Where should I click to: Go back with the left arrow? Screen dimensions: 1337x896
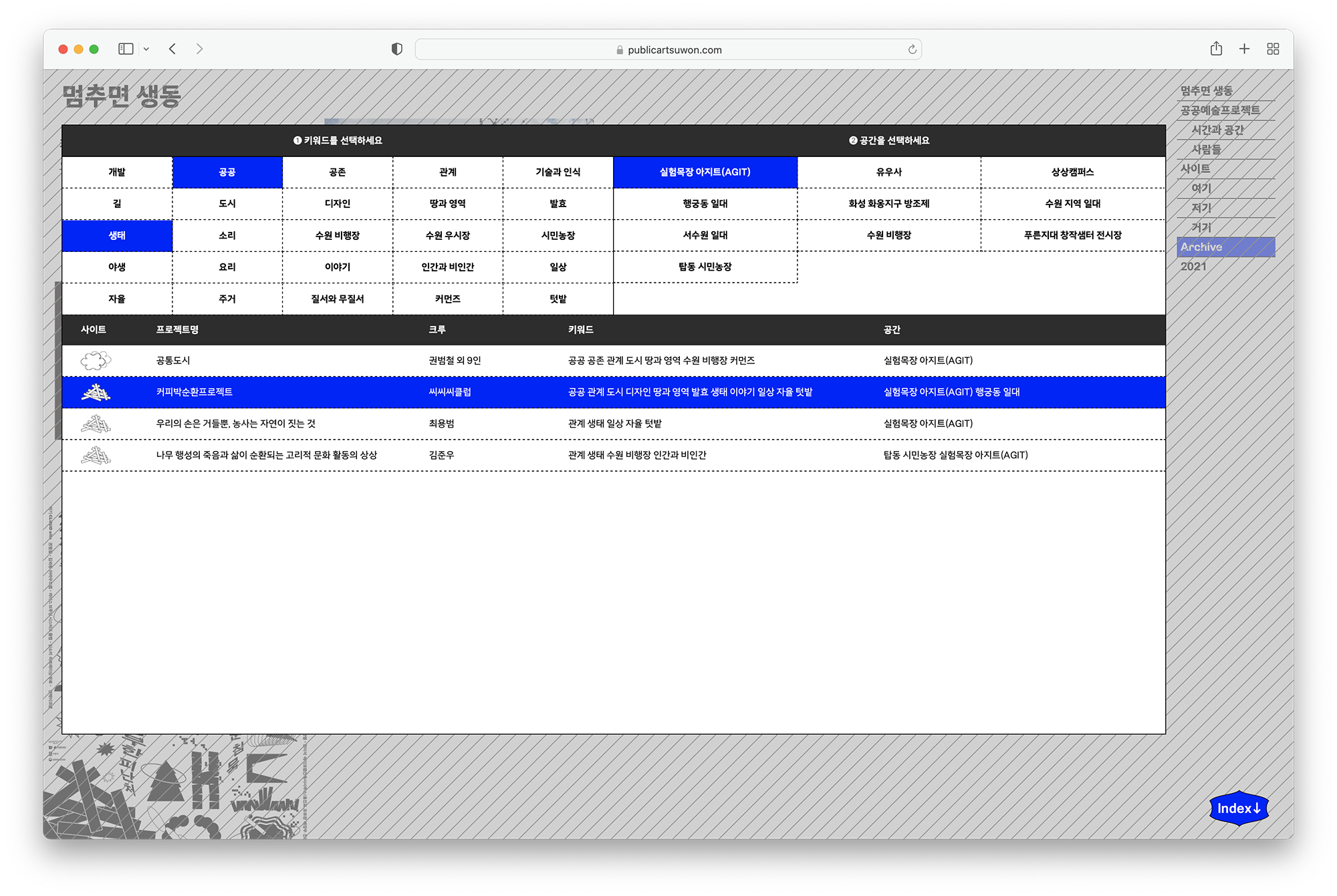172,49
